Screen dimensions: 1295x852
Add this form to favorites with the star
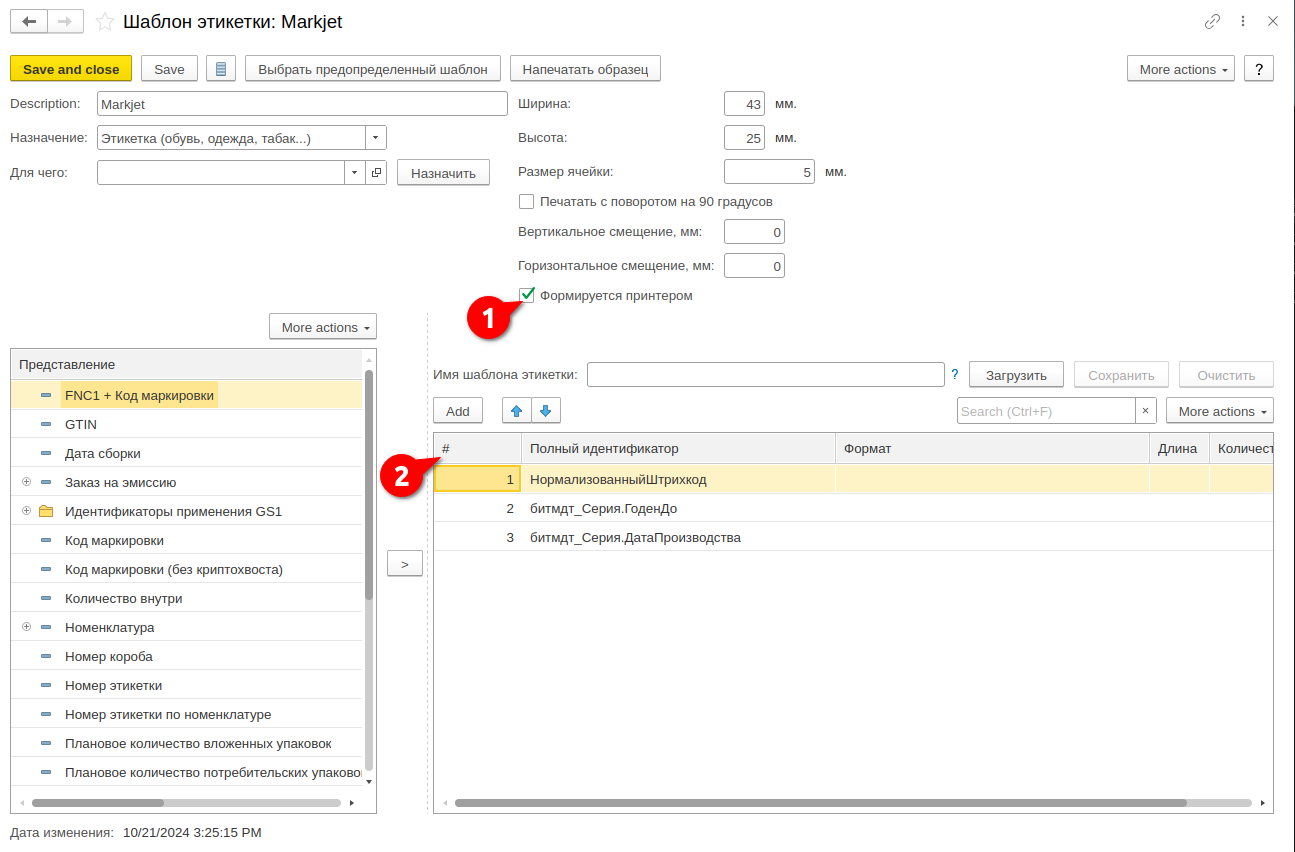tap(103, 21)
